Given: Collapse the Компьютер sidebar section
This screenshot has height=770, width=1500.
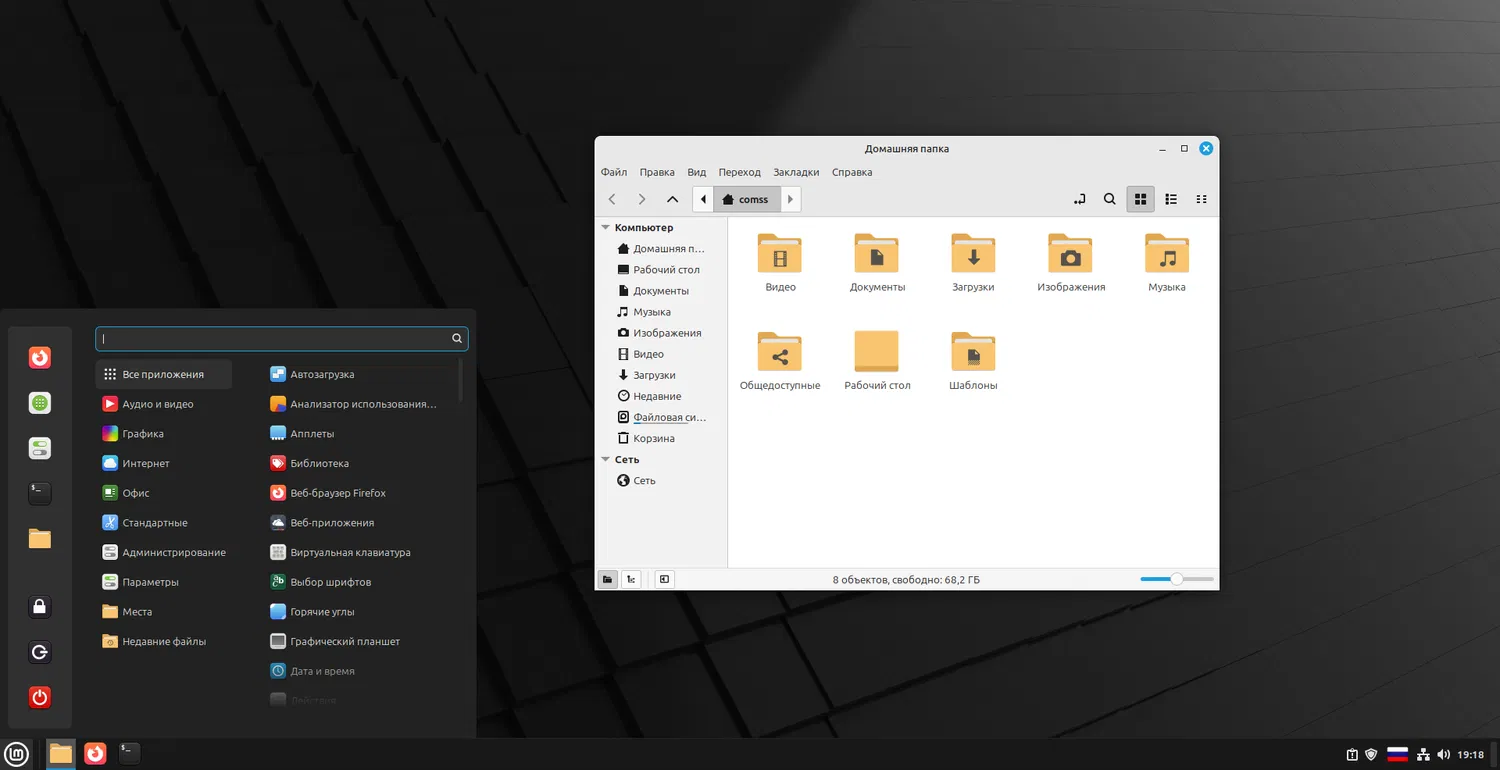Looking at the screenshot, I should click(x=606, y=228).
